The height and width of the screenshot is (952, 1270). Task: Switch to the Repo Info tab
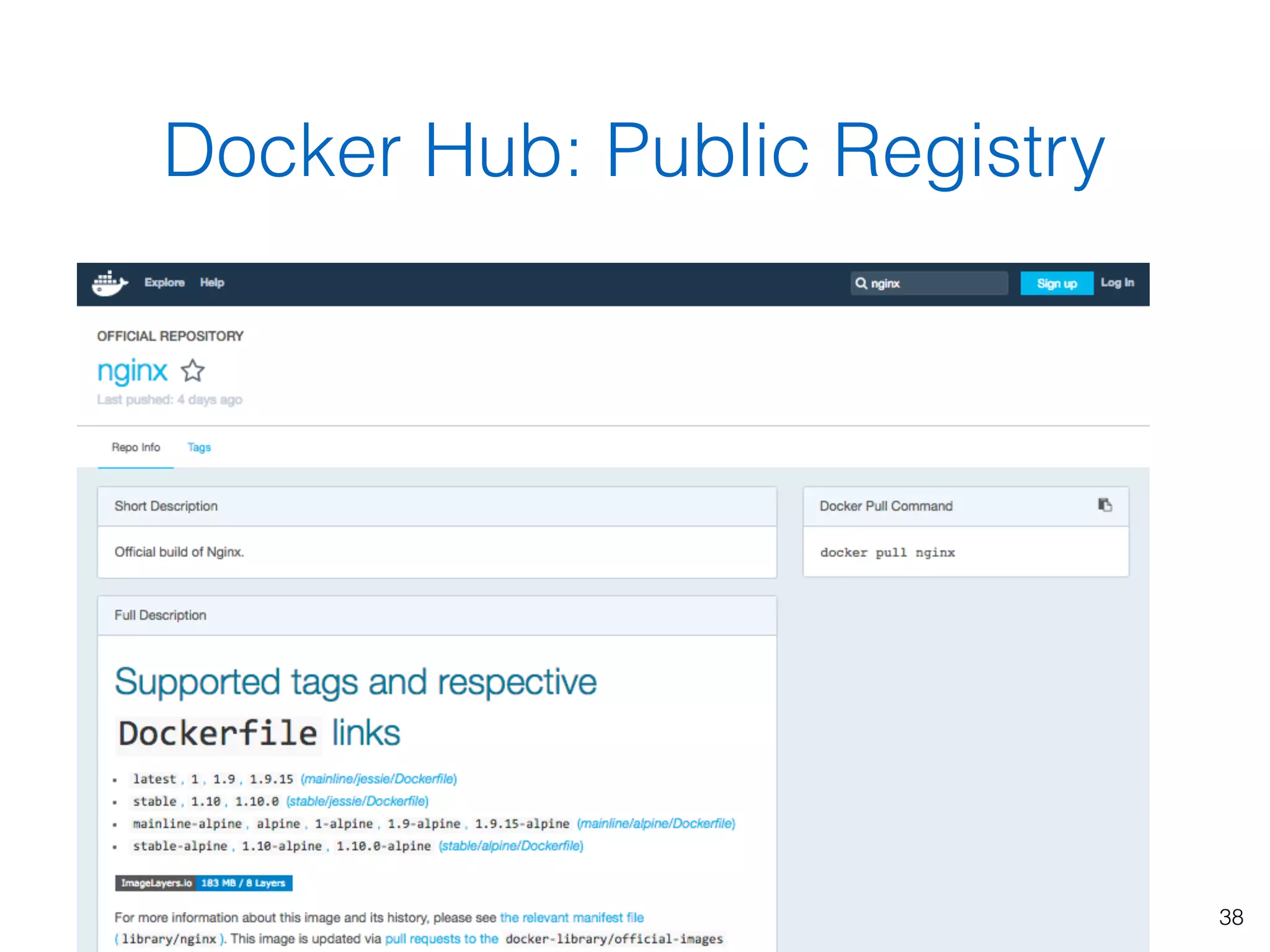[136, 447]
